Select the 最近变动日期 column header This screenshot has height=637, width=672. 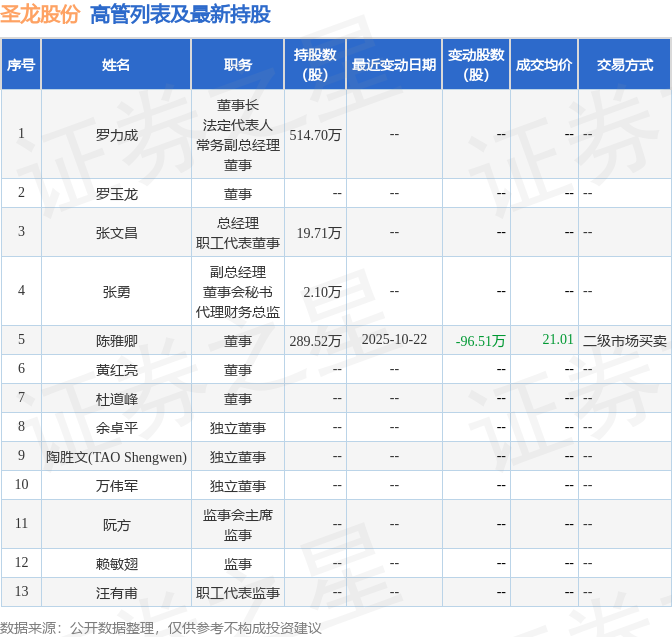pyautogui.click(x=394, y=65)
